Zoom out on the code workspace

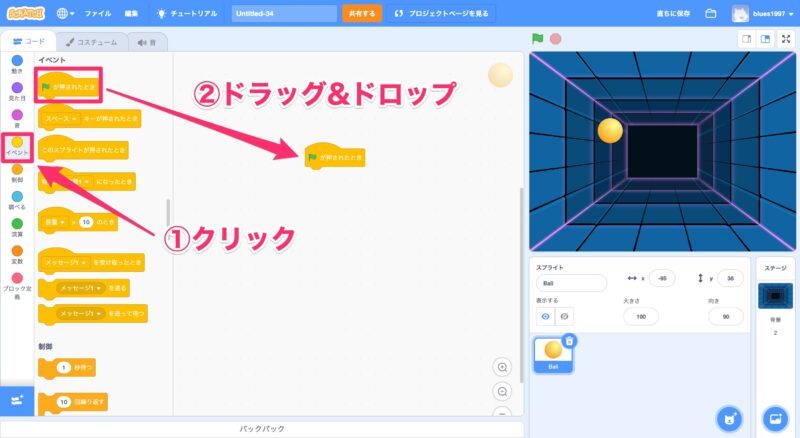(x=502, y=391)
